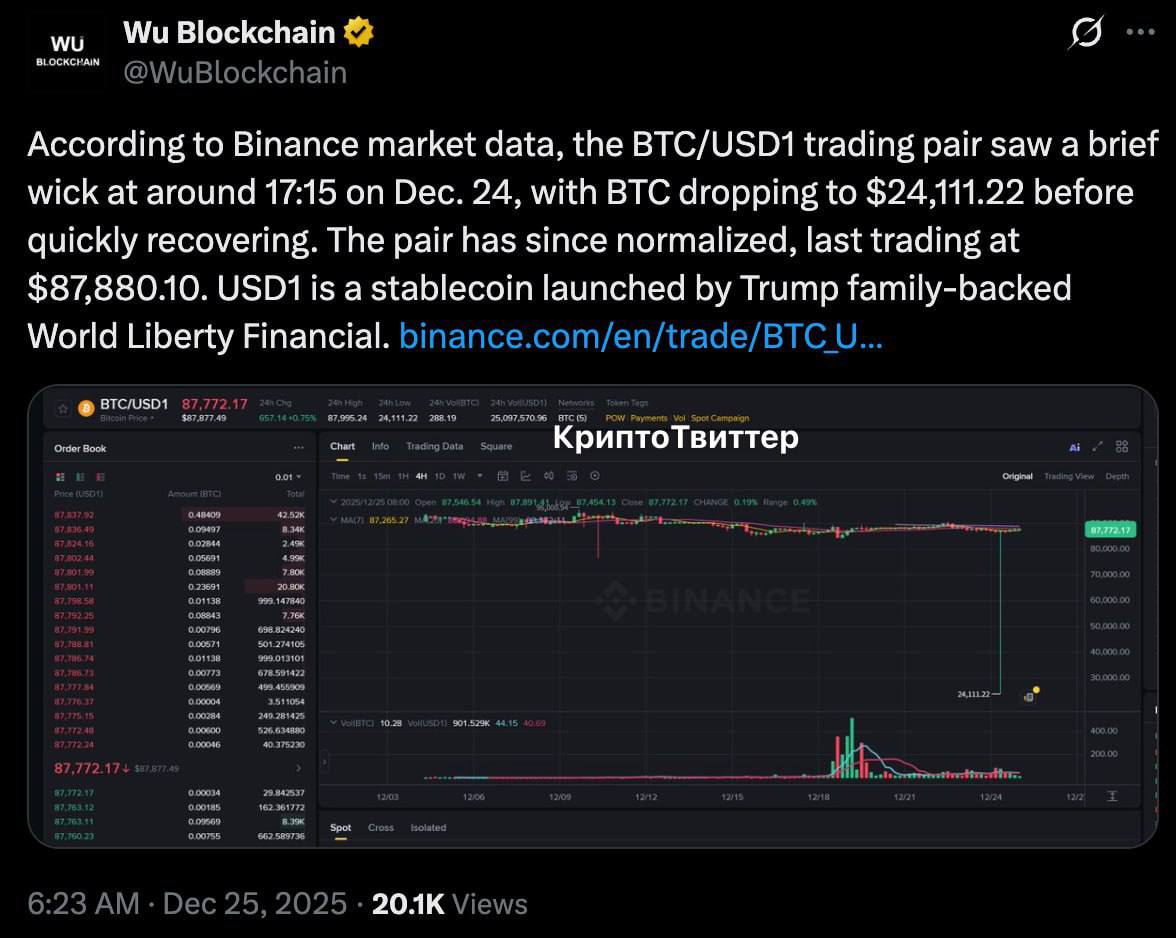Switch to the Trading Data tab
The width and height of the screenshot is (1176, 938).
tap(434, 446)
